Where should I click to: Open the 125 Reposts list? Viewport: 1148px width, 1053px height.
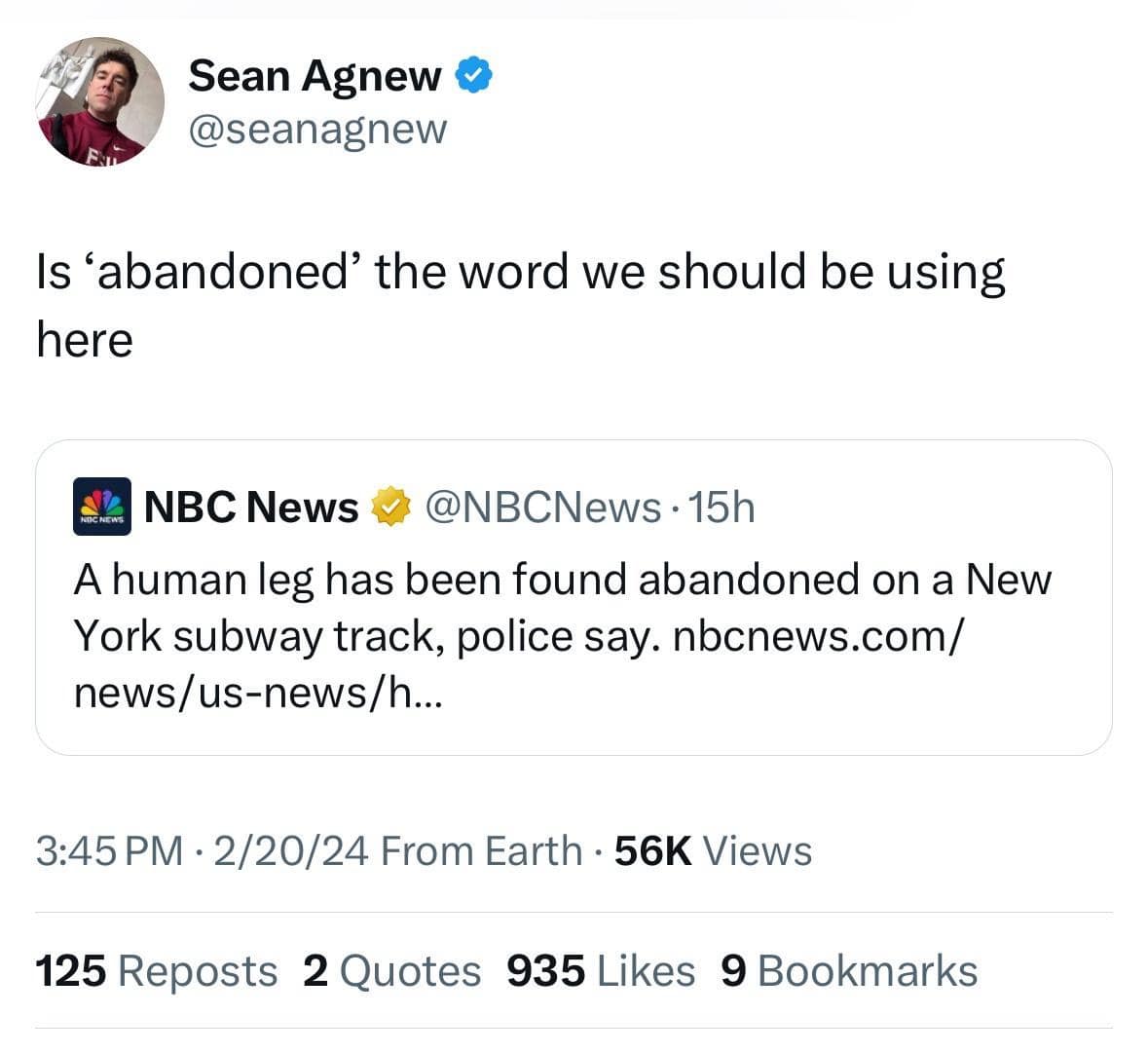click(157, 971)
